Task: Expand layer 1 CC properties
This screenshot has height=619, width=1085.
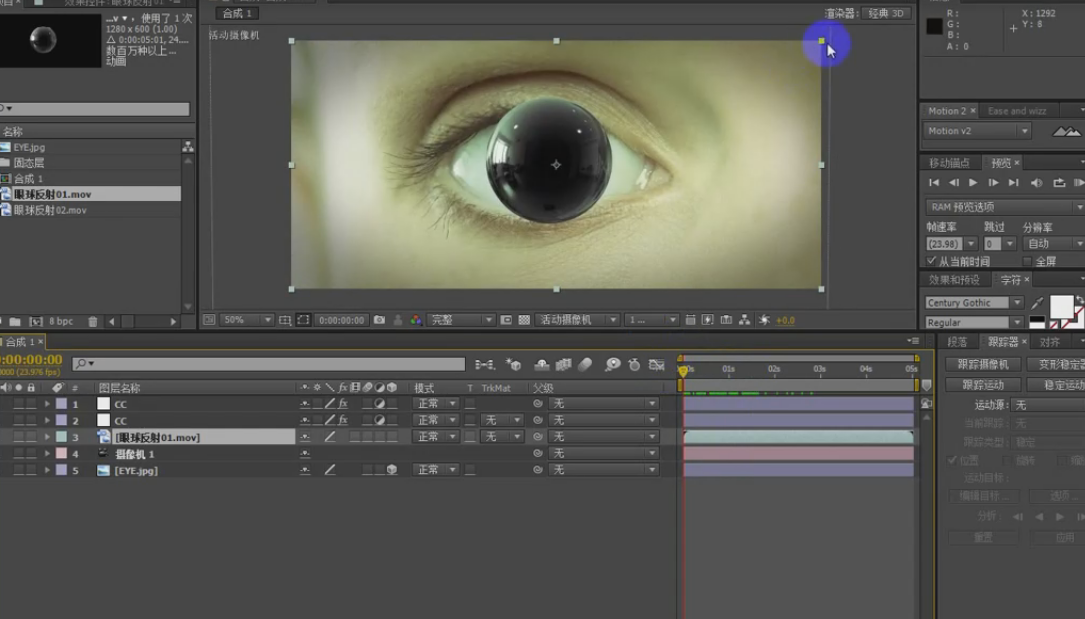Action: pyautogui.click(x=47, y=403)
